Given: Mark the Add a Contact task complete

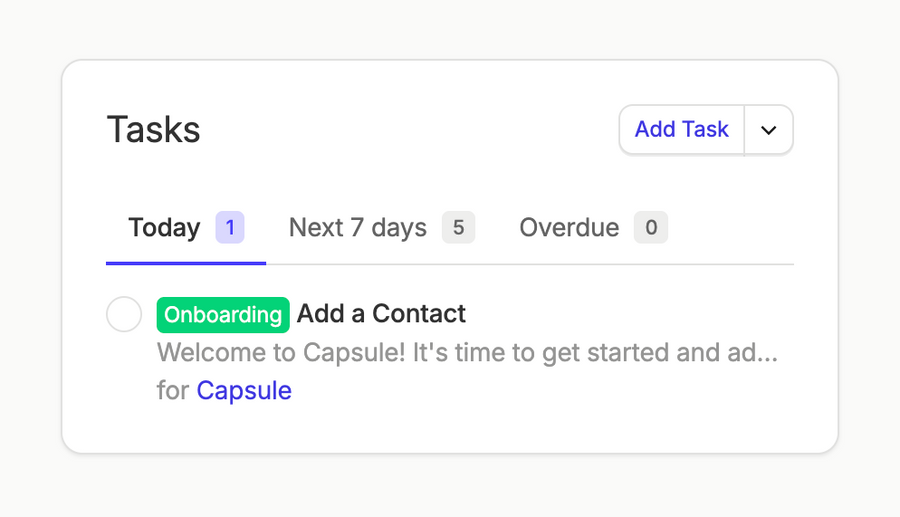Looking at the screenshot, I should [x=124, y=314].
